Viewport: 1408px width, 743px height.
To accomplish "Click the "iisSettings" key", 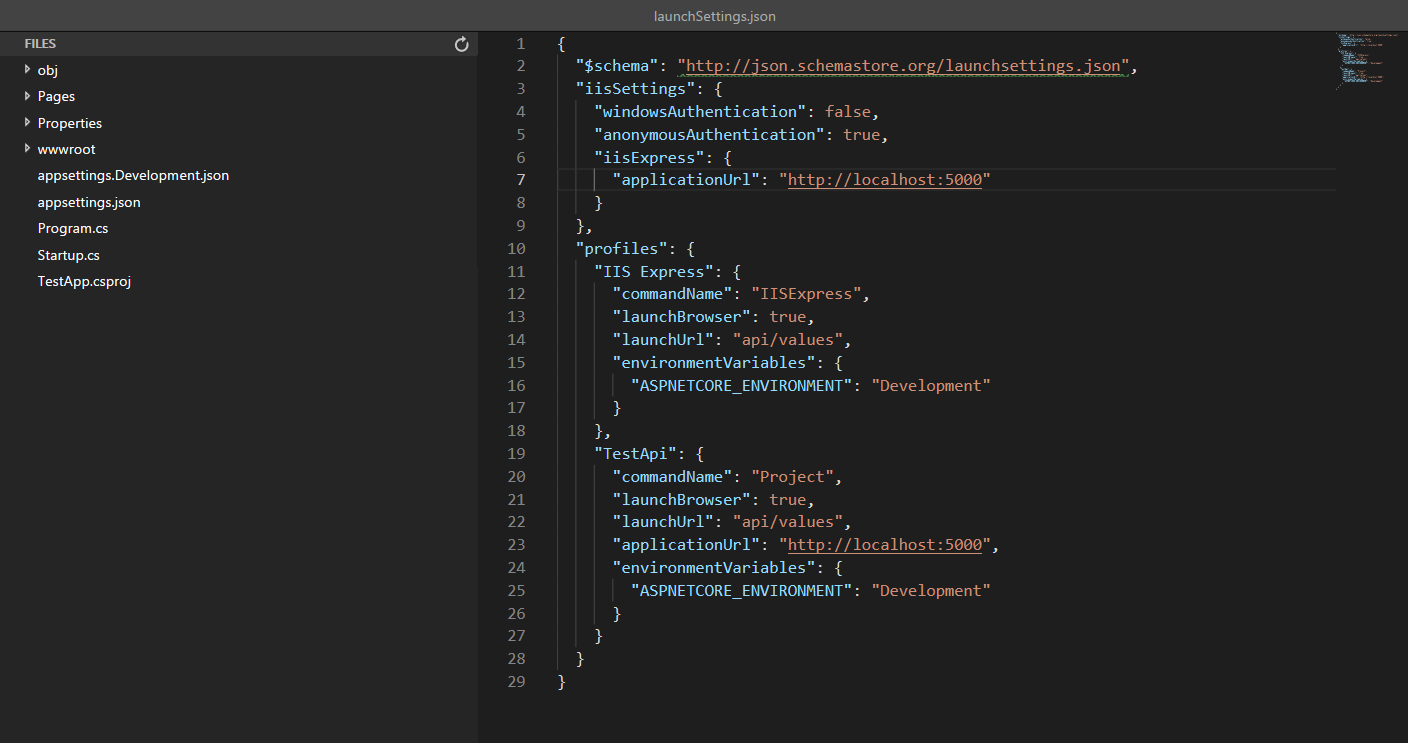I will (635, 89).
